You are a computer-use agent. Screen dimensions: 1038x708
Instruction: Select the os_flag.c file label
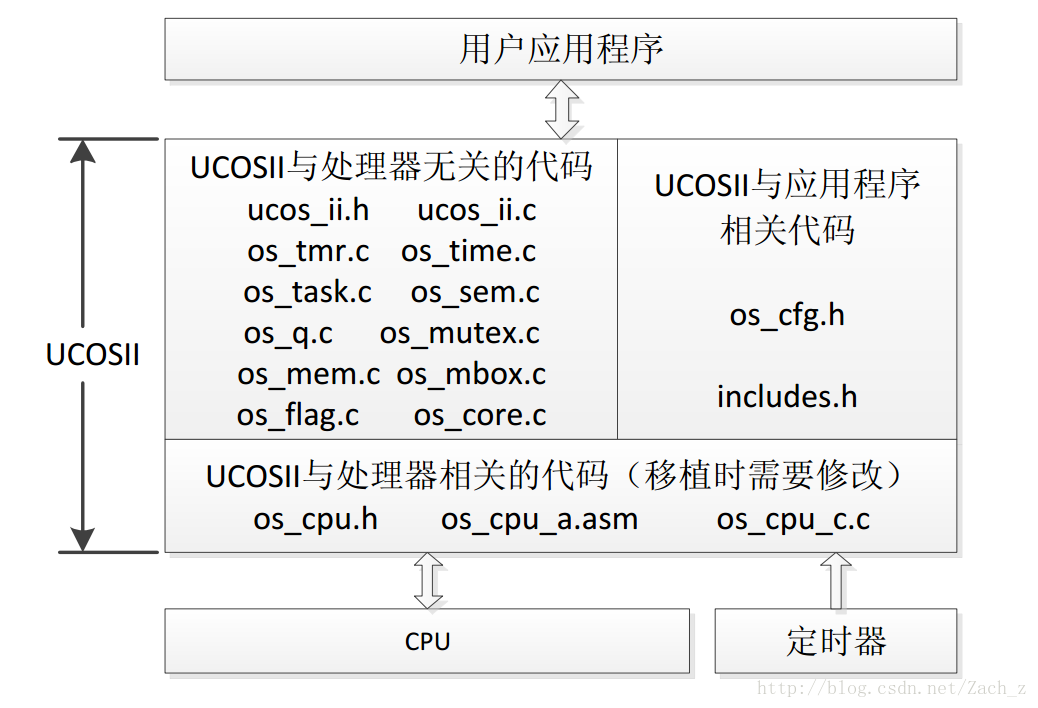(296, 416)
